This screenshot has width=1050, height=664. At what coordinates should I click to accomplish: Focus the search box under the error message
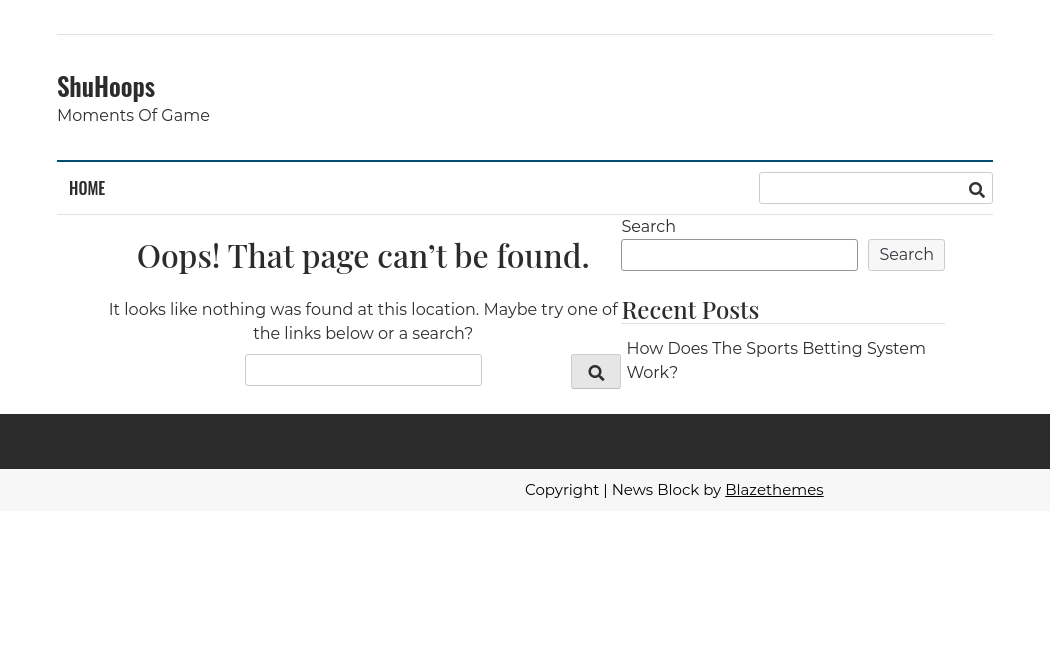click(x=363, y=370)
